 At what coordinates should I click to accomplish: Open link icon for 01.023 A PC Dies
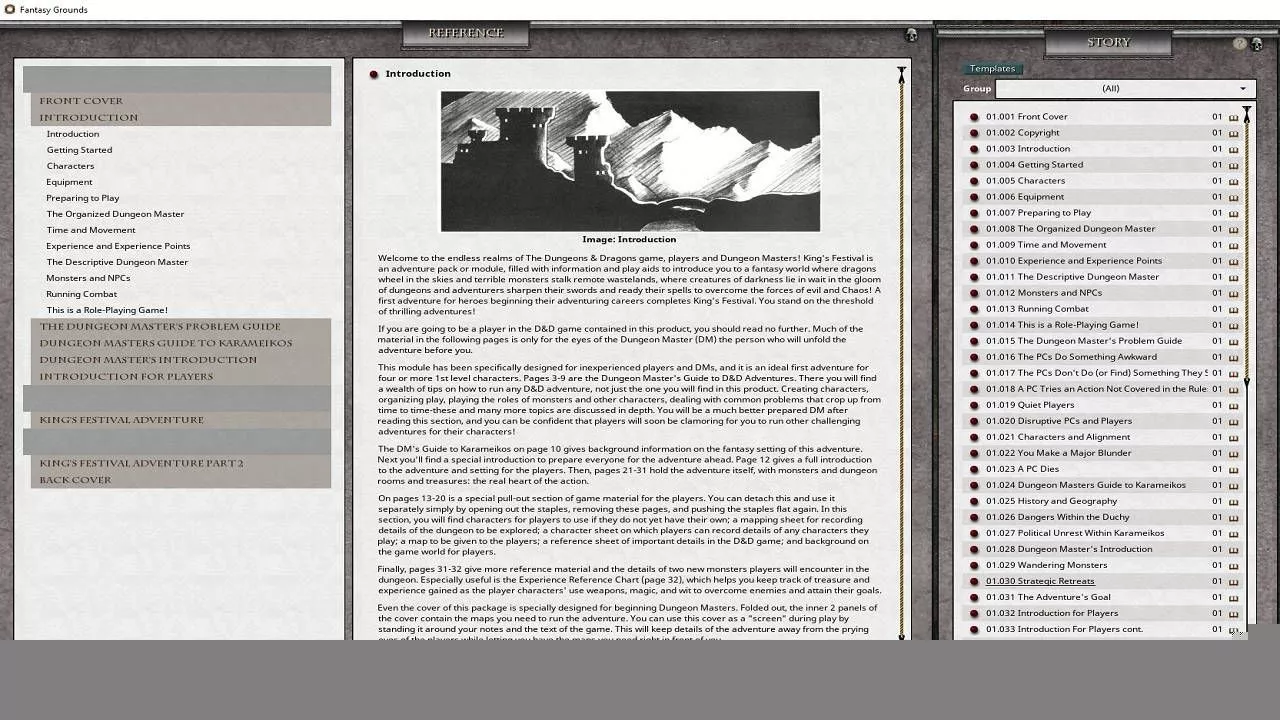click(x=974, y=469)
